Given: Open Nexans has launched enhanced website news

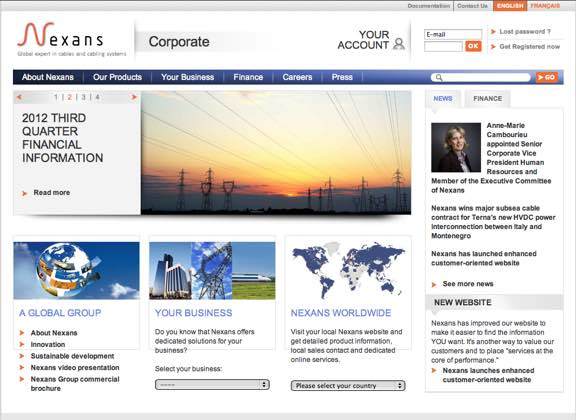Looking at the screenshot, I should pyautogui.click(x=484, y=258).
